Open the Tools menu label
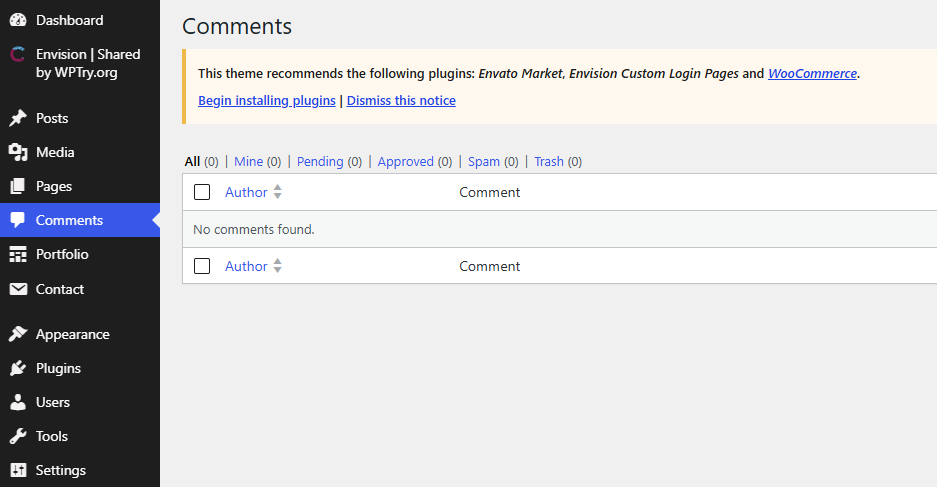937x487 pixels. click(x=51, y=436)
